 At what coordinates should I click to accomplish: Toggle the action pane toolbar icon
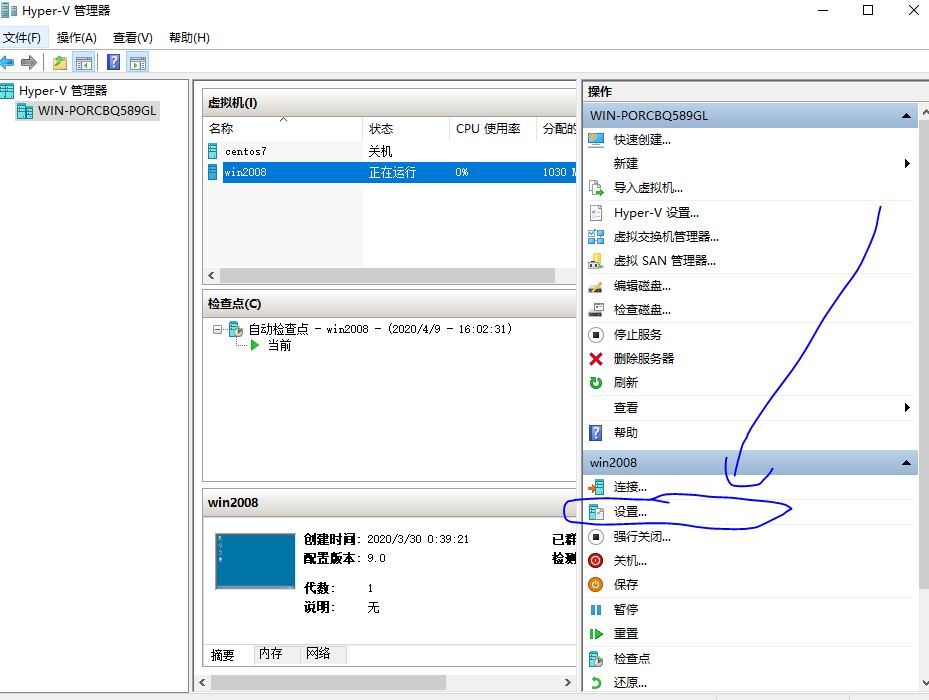tap(138, 62)
